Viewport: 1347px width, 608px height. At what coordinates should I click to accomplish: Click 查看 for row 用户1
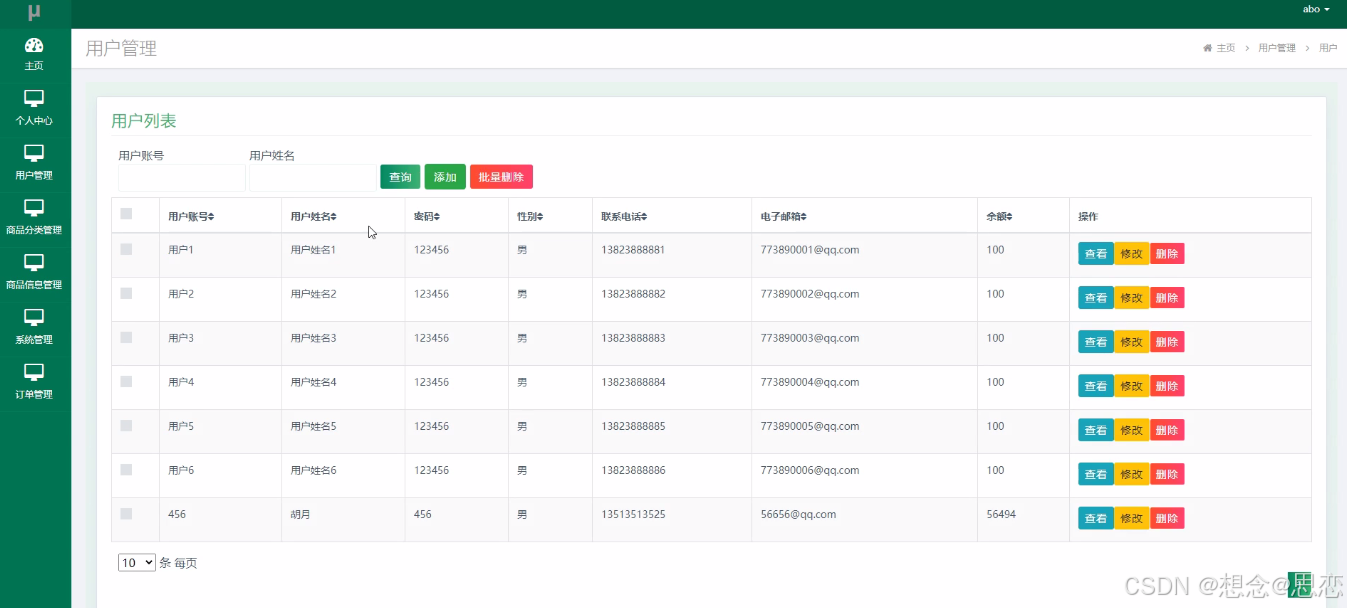pyautogui.click(x=1096, y=254)
